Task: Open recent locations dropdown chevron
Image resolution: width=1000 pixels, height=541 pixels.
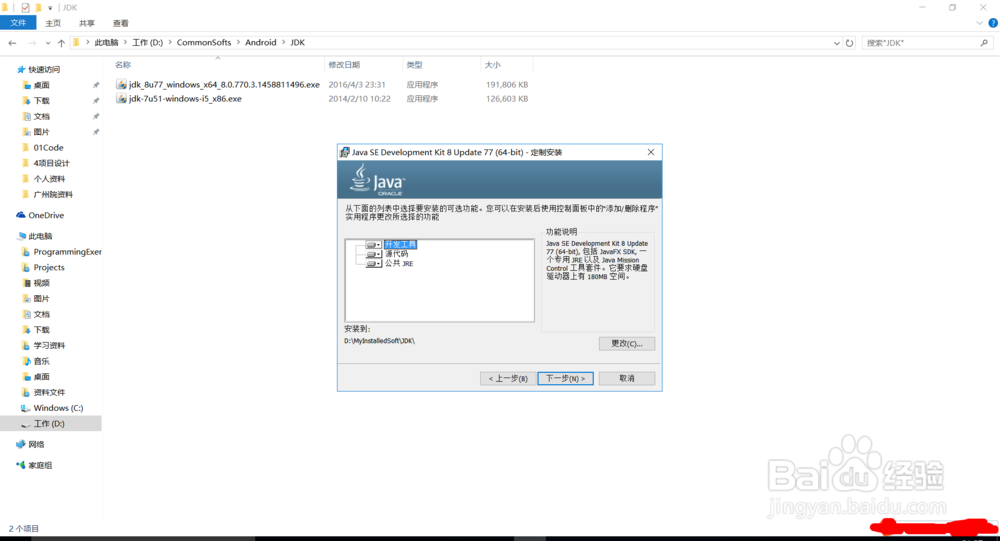Action: coord(48,43)
